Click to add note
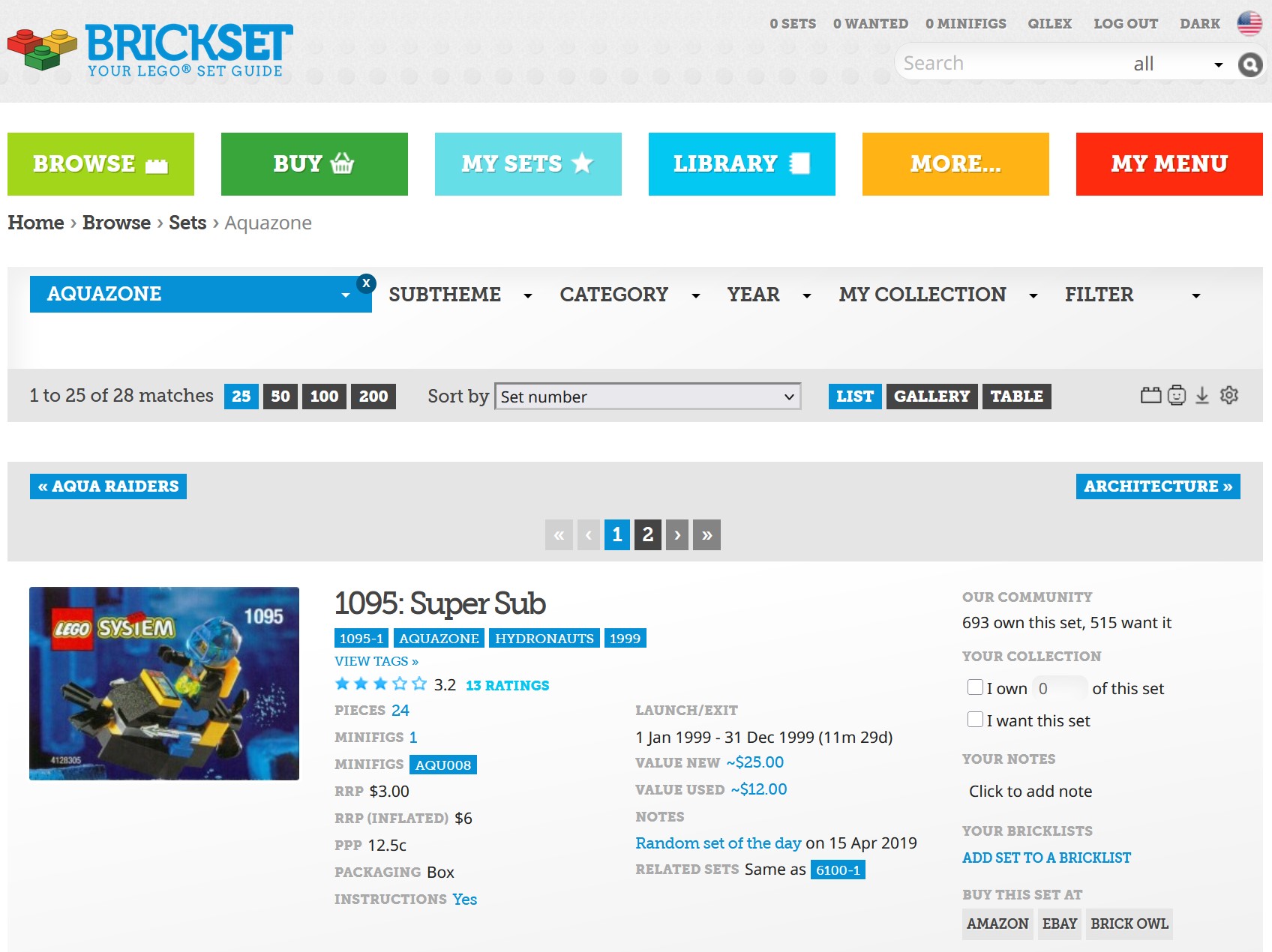Screen dimensions: 1272x952 click(x=1030, y=791)
